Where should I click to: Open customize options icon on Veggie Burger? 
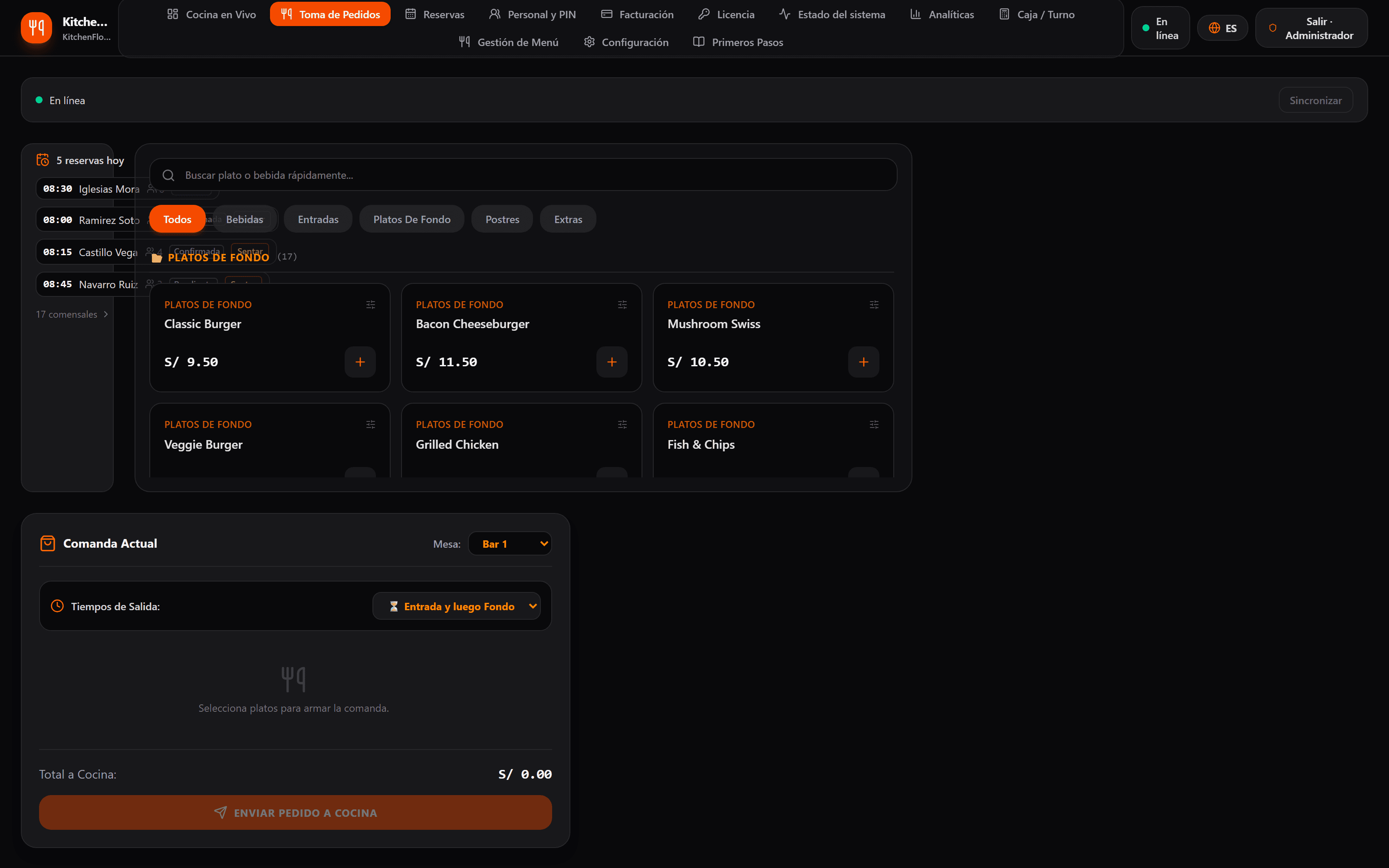point(371,425)
